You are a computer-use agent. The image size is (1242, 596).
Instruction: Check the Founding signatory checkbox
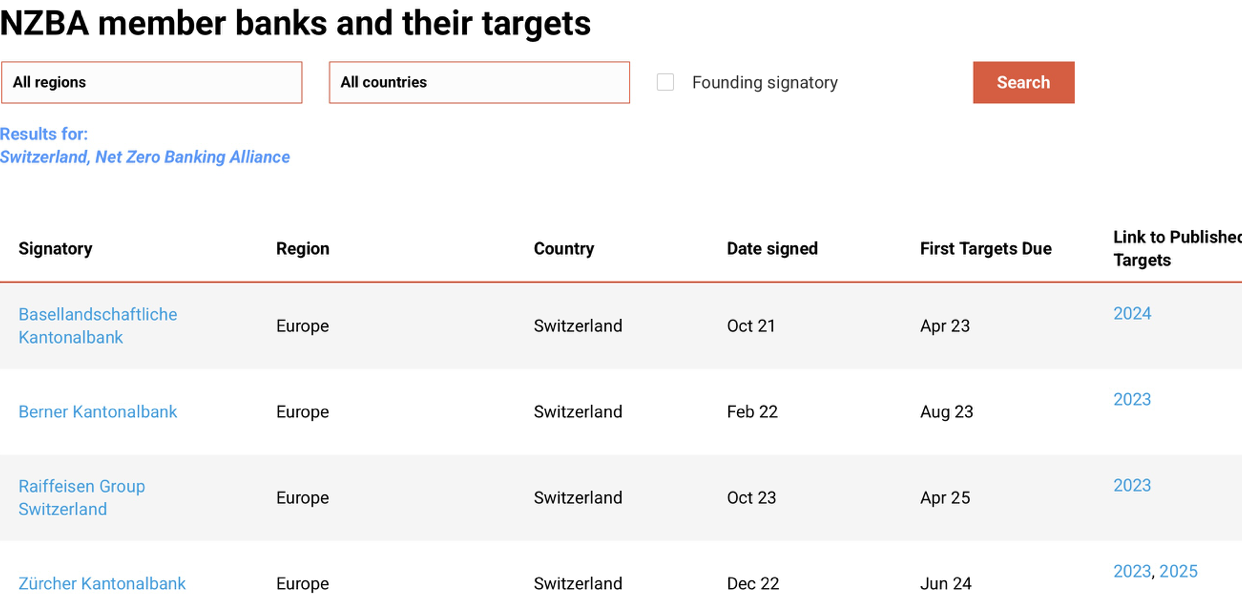[x=665, y=82]
